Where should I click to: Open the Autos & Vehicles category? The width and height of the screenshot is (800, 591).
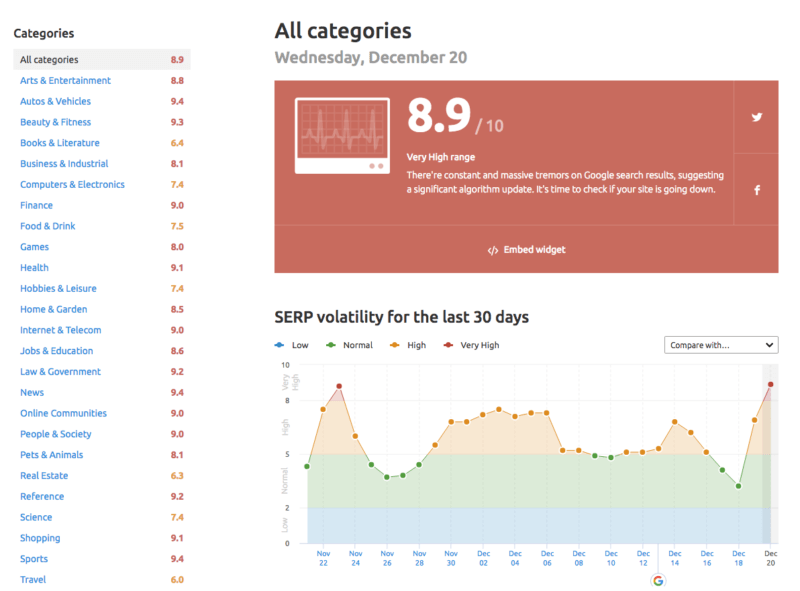(55, 101)
